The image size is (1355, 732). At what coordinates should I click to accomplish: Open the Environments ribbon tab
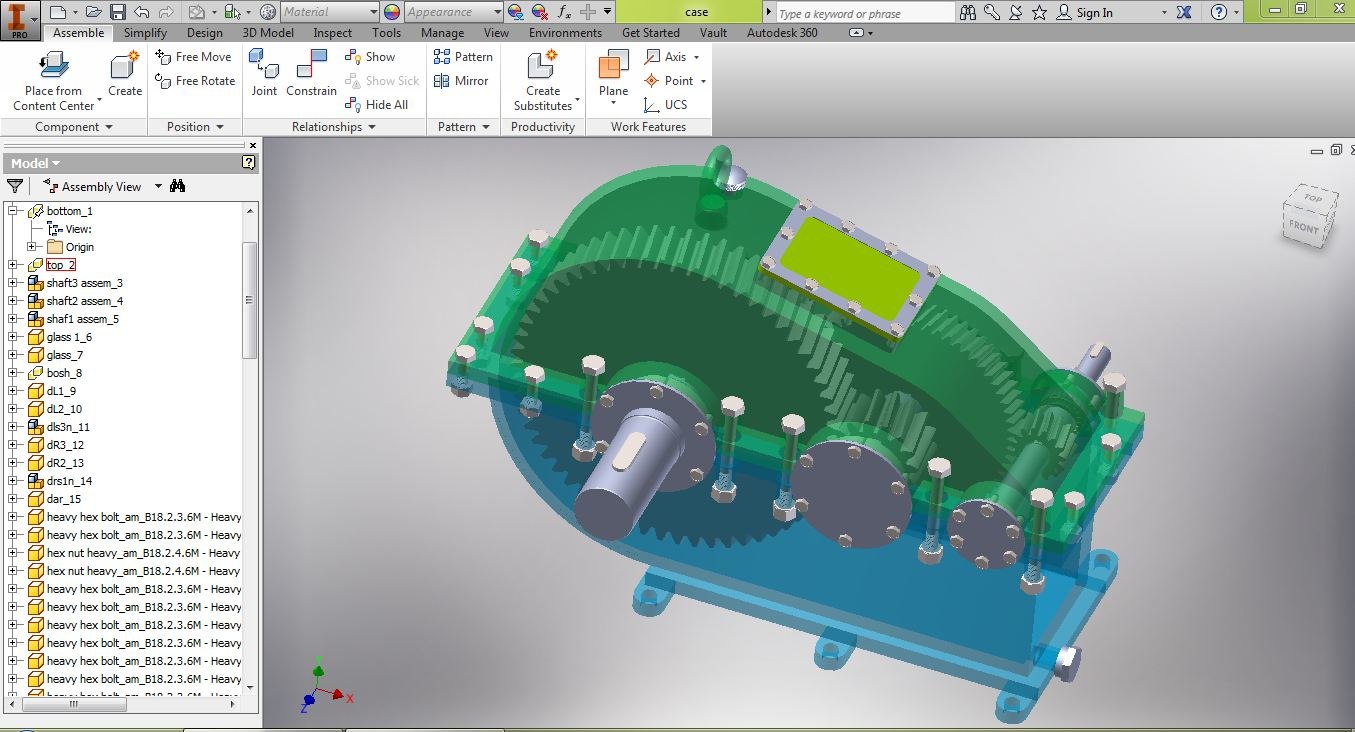(x=565, y=32)
